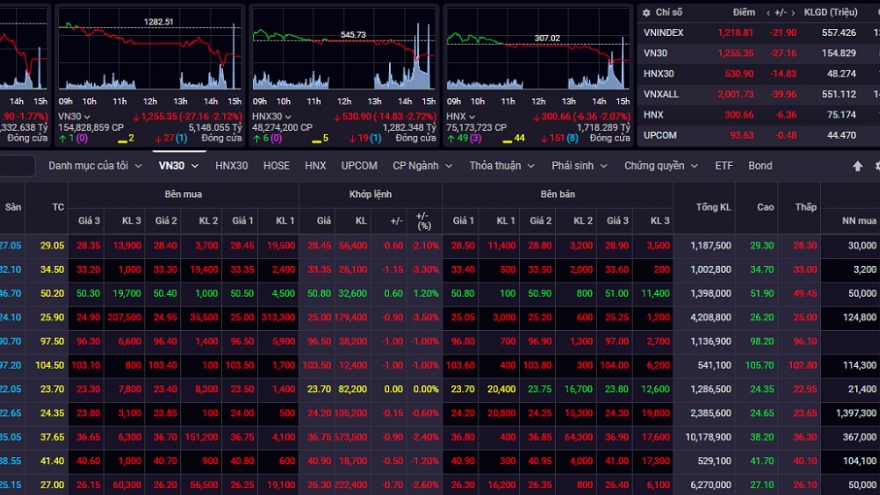Click the up arrow icon in tab bar
Image resolution: width=880 pixels, height=495 pixels.
pyautogui.click(x=857, y=166)
